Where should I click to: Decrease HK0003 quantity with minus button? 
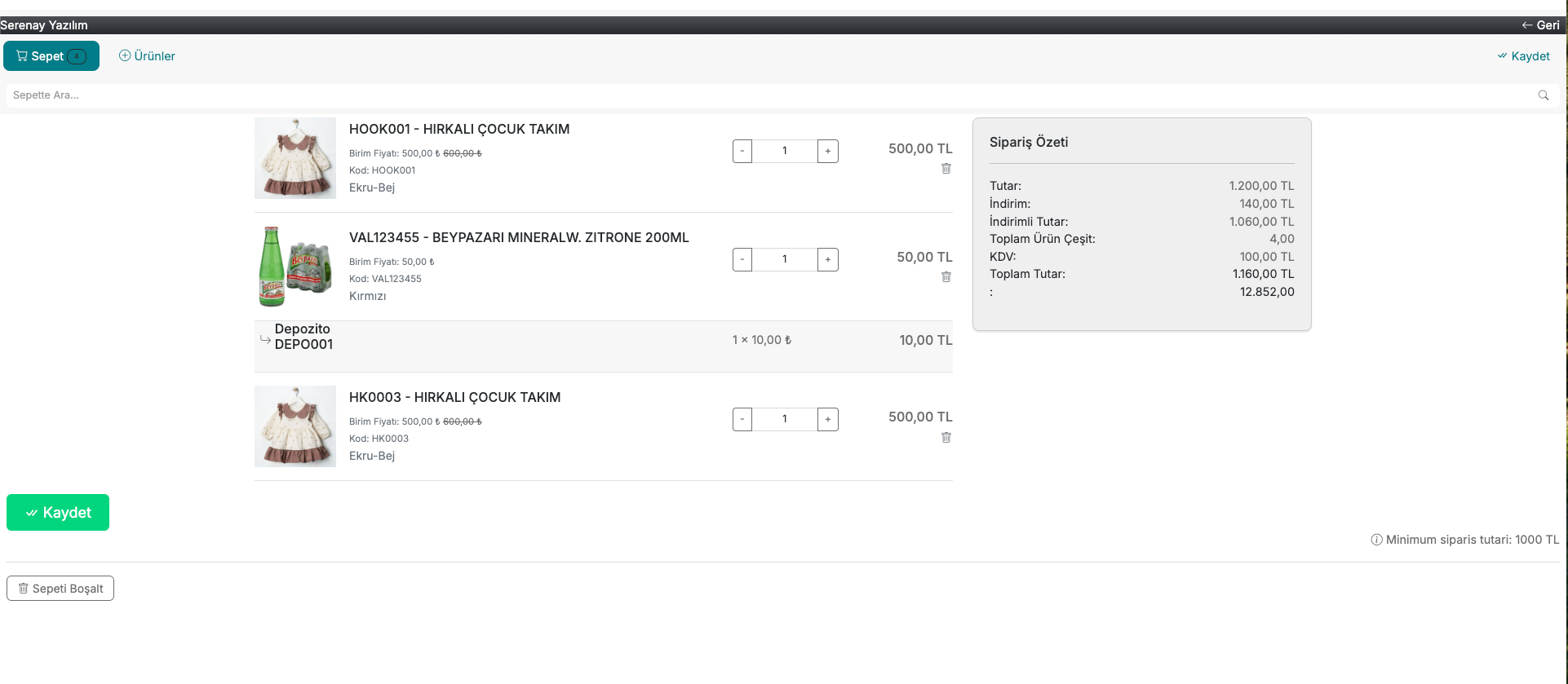click(x=742, y=419)
